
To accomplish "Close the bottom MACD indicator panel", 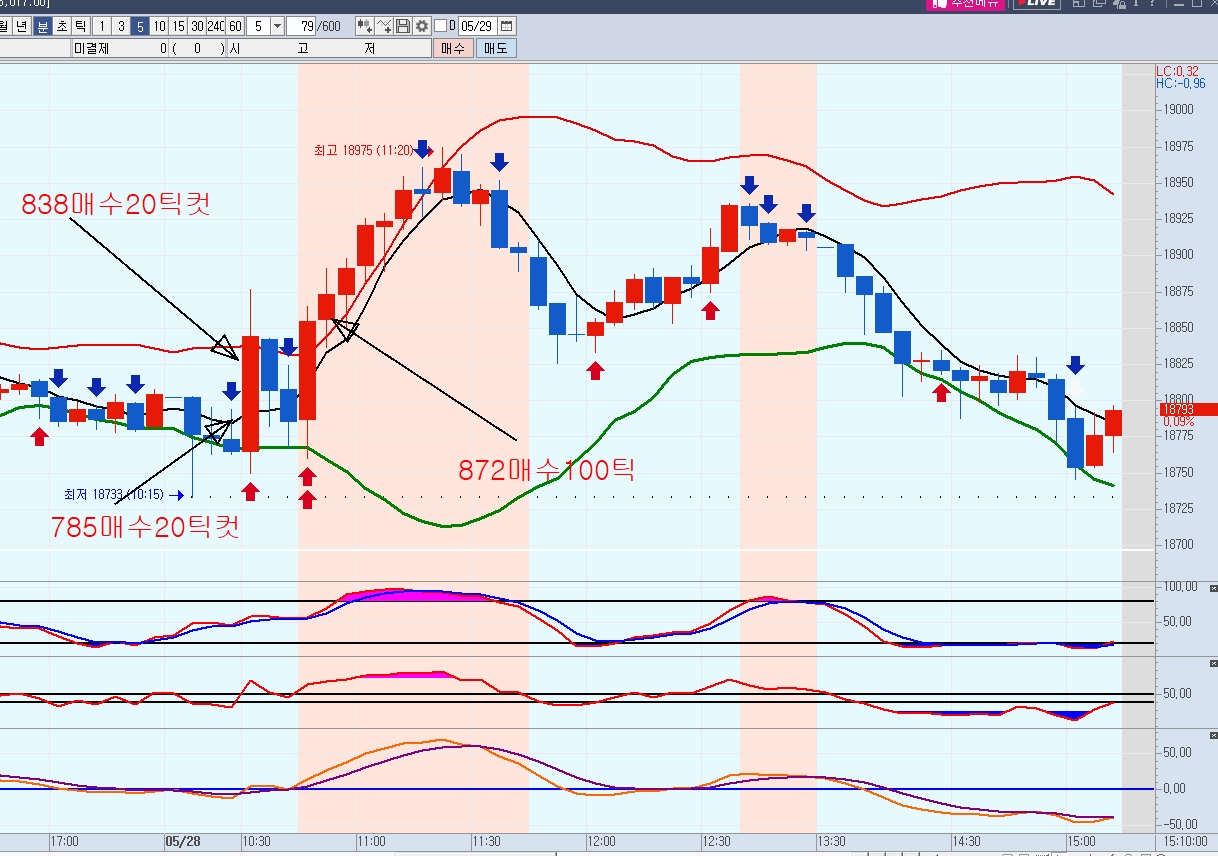I will [1214, 735].
